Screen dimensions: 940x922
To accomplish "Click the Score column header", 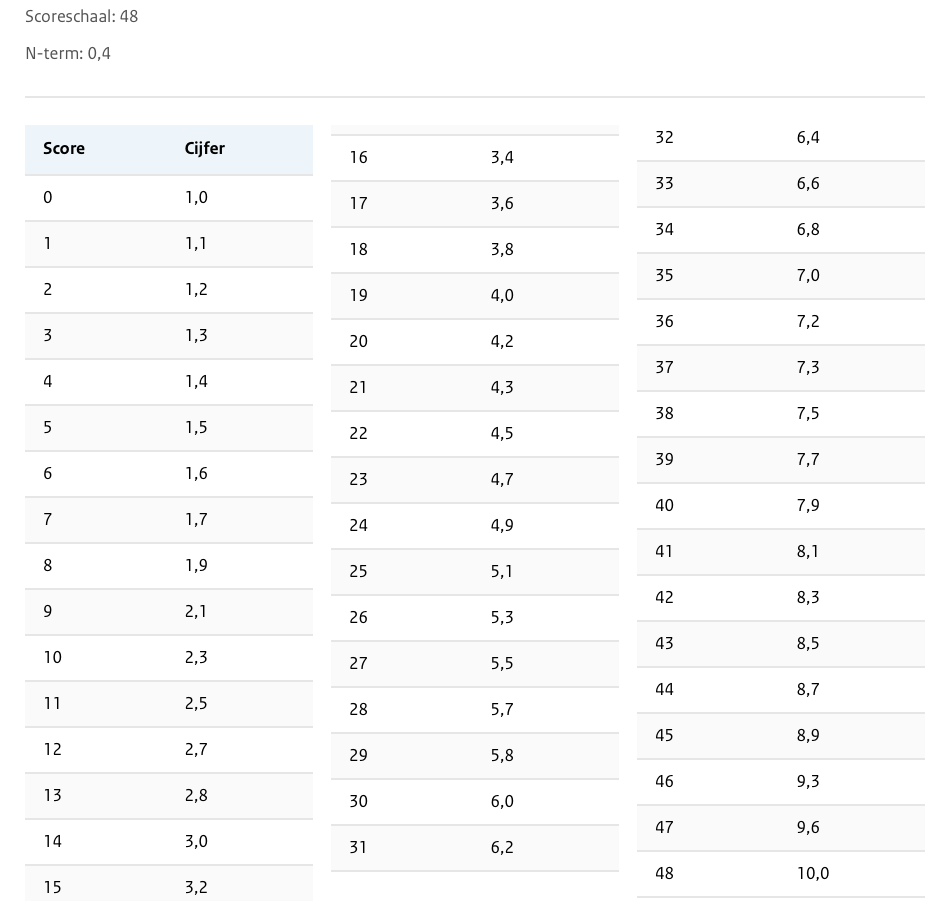I will point(64,149).
